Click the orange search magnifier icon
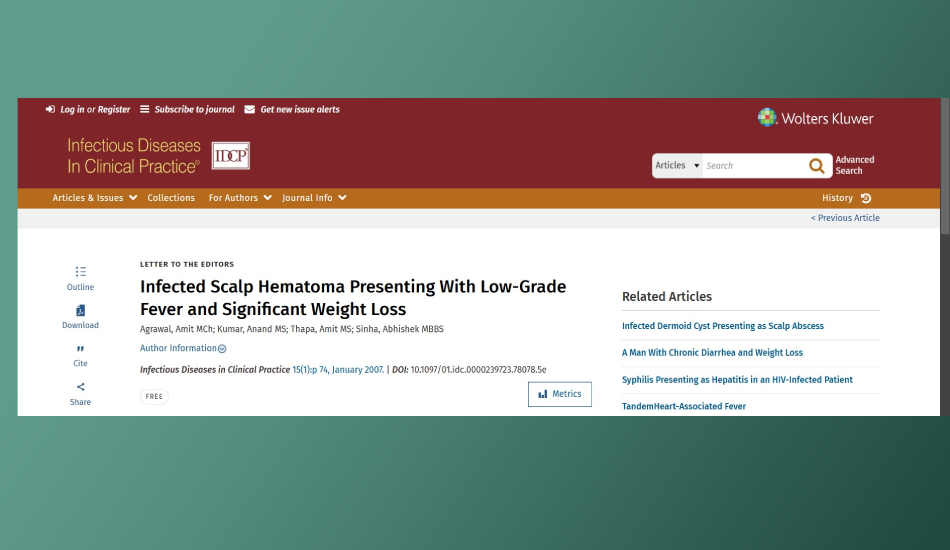The height and width of the screenshot is (550, 950). click(x=817, y=166)
